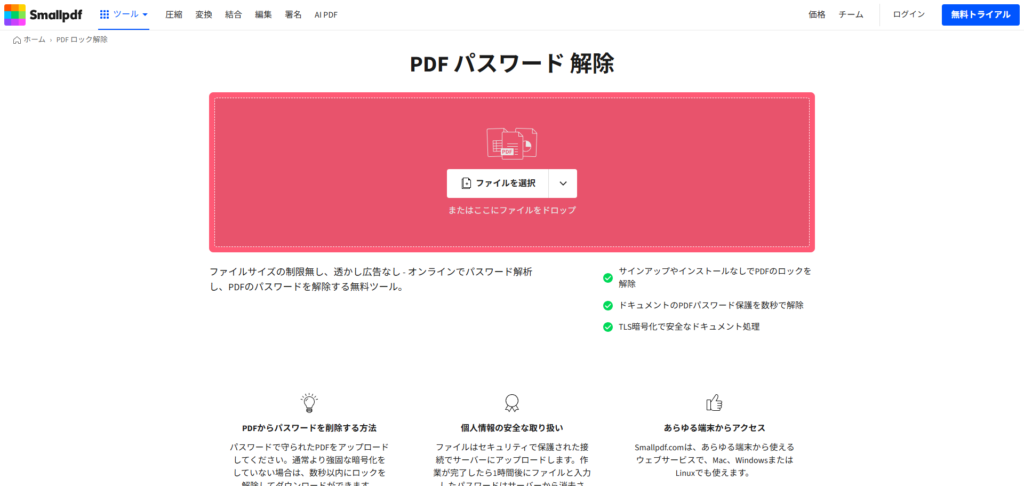The height and width of the screenshot is (486, 1024).
Task: Click the PDF documents icon in drop zone
Action: pos(511,143)
